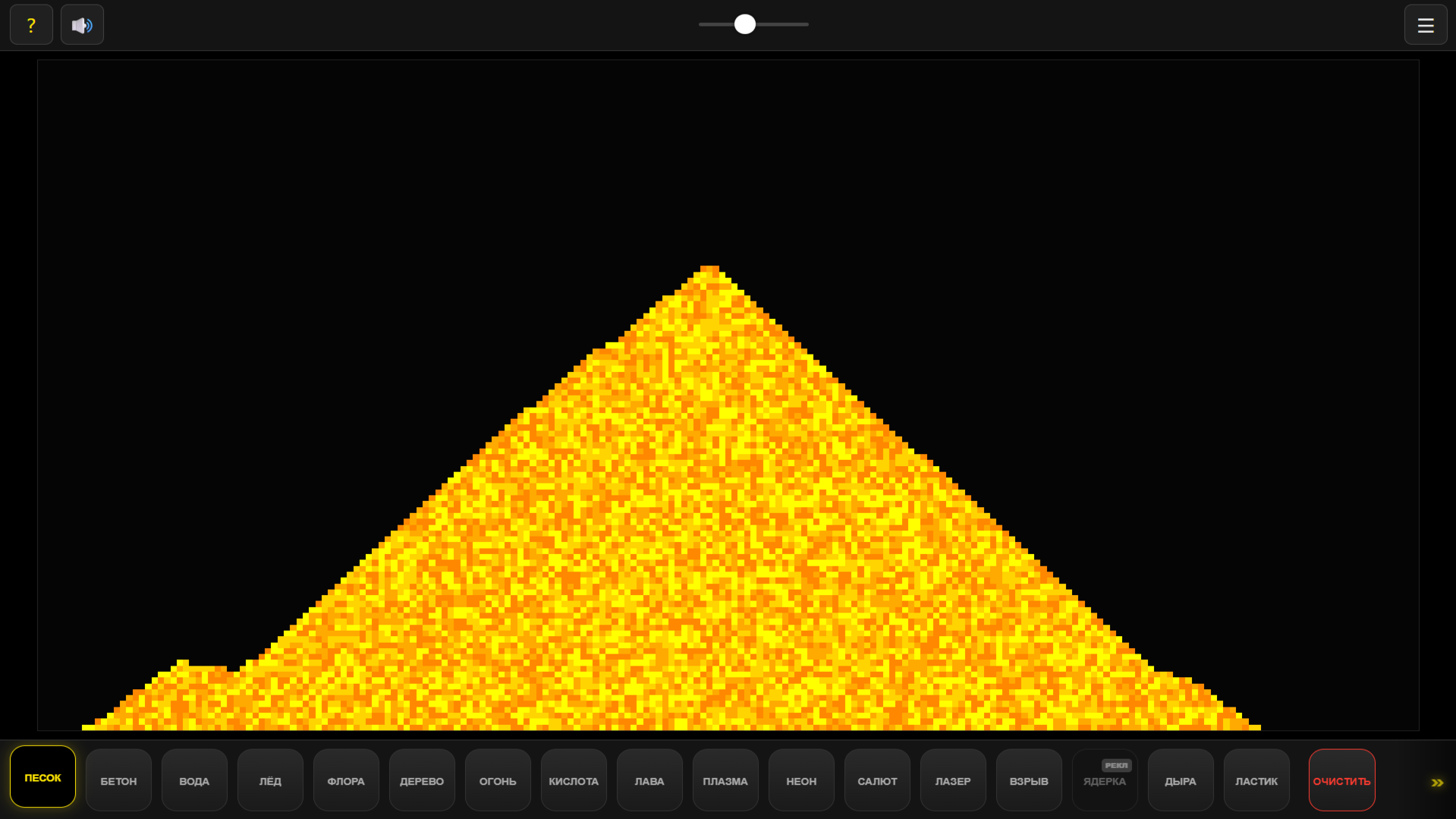Click the ЯДЕРКА (nuke) button
Viewport: 1456px width, 819px height.
(x=1104, y=780)
